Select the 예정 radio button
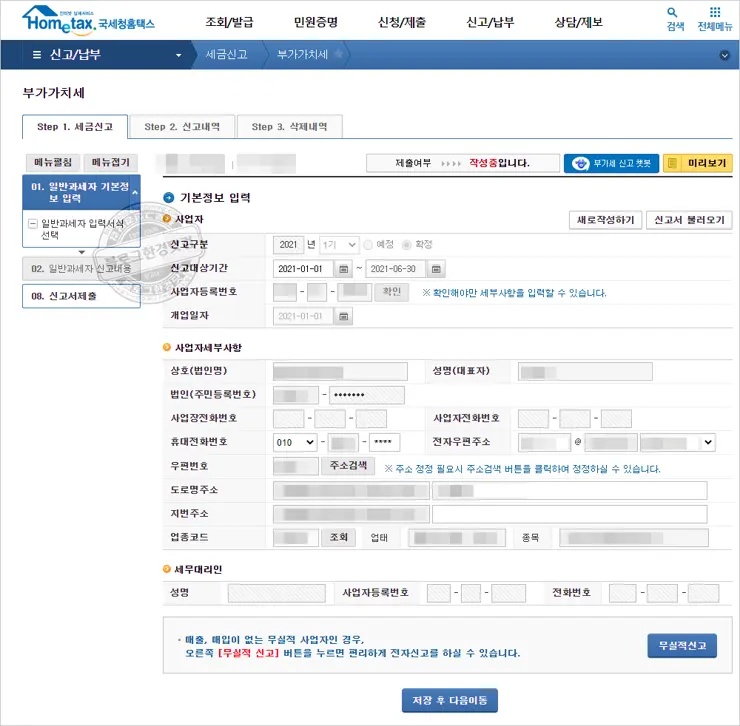Viewport: 740px width, 726px height. click(x=369, y=245)
